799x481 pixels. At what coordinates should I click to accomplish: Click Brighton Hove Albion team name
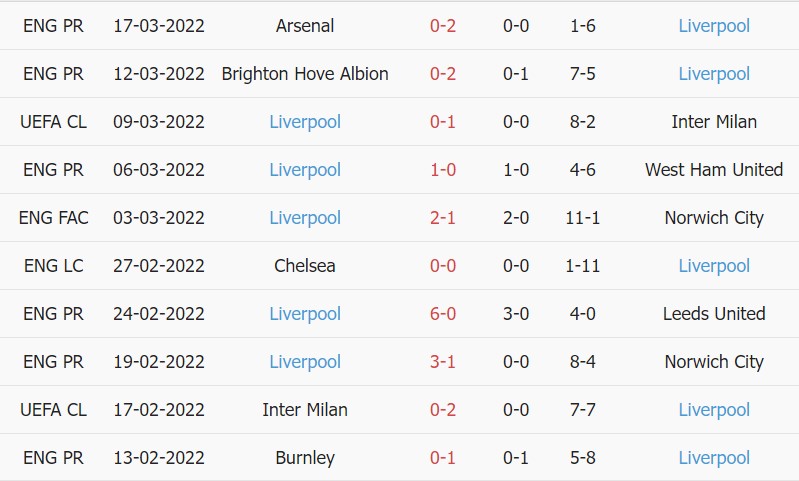coord(305,74)
